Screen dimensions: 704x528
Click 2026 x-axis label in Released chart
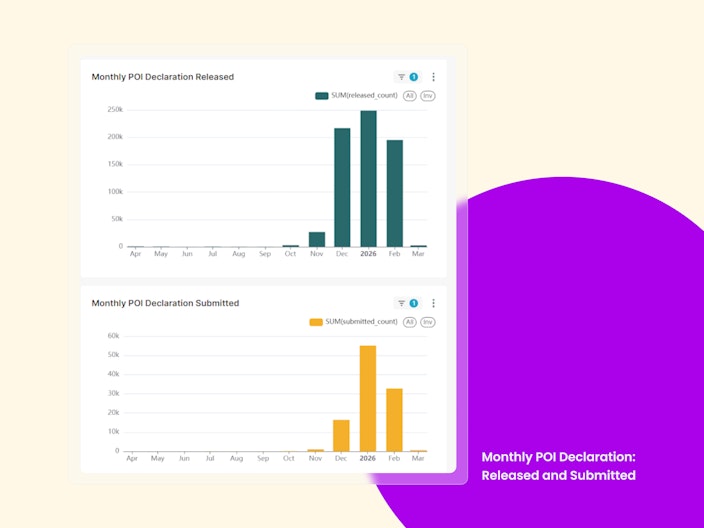click(x=368, y=254)
